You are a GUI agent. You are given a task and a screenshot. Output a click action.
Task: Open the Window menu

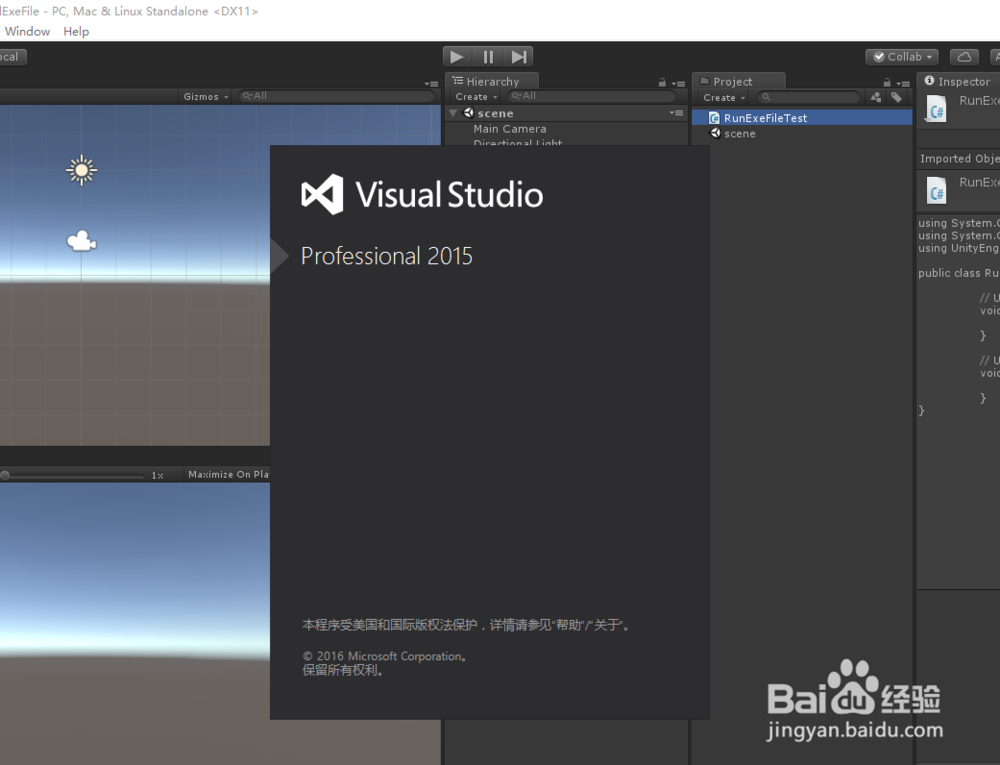tap(27, 31)
